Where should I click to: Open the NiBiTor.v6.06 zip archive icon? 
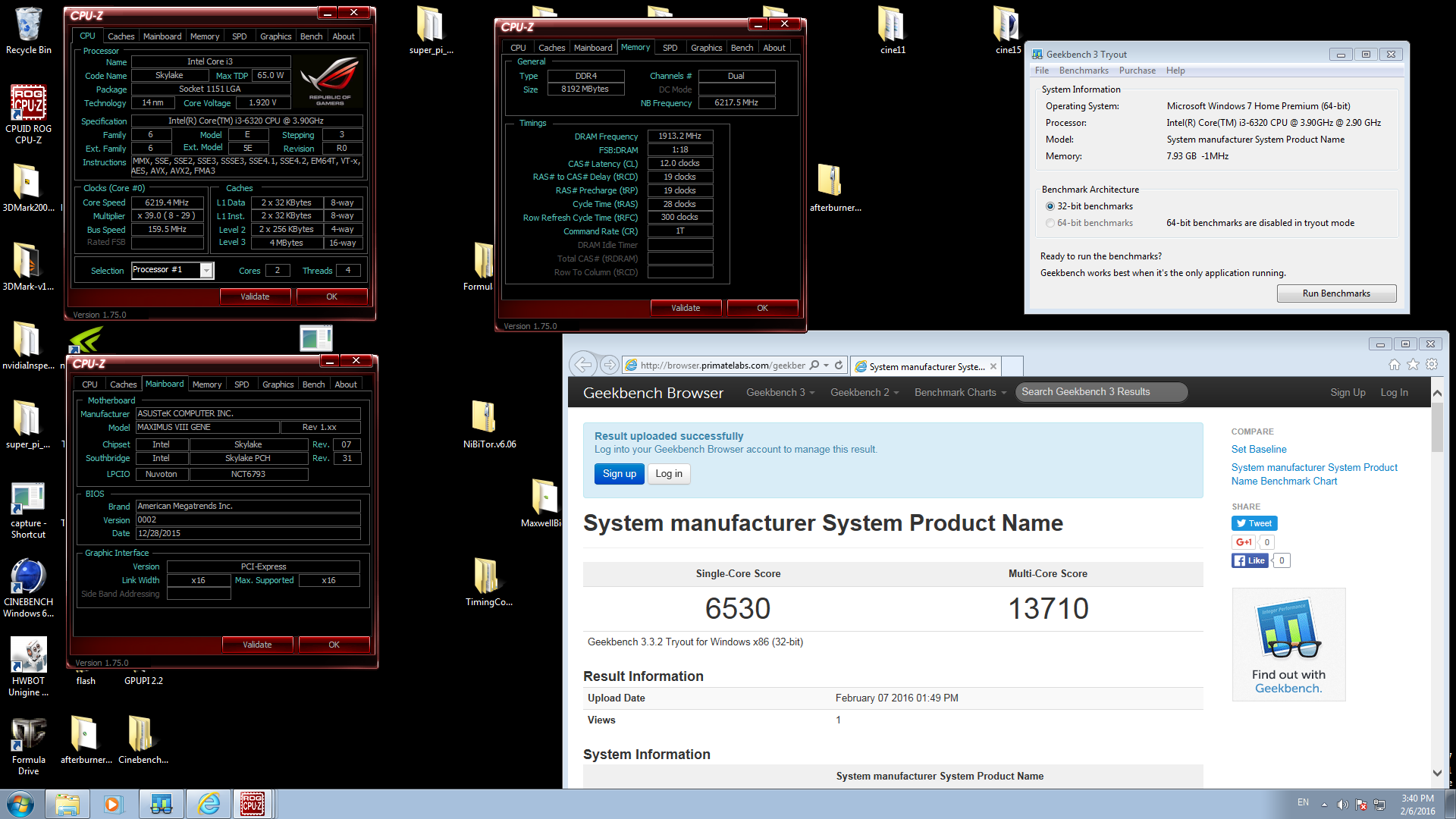click(x=489, y=425)
